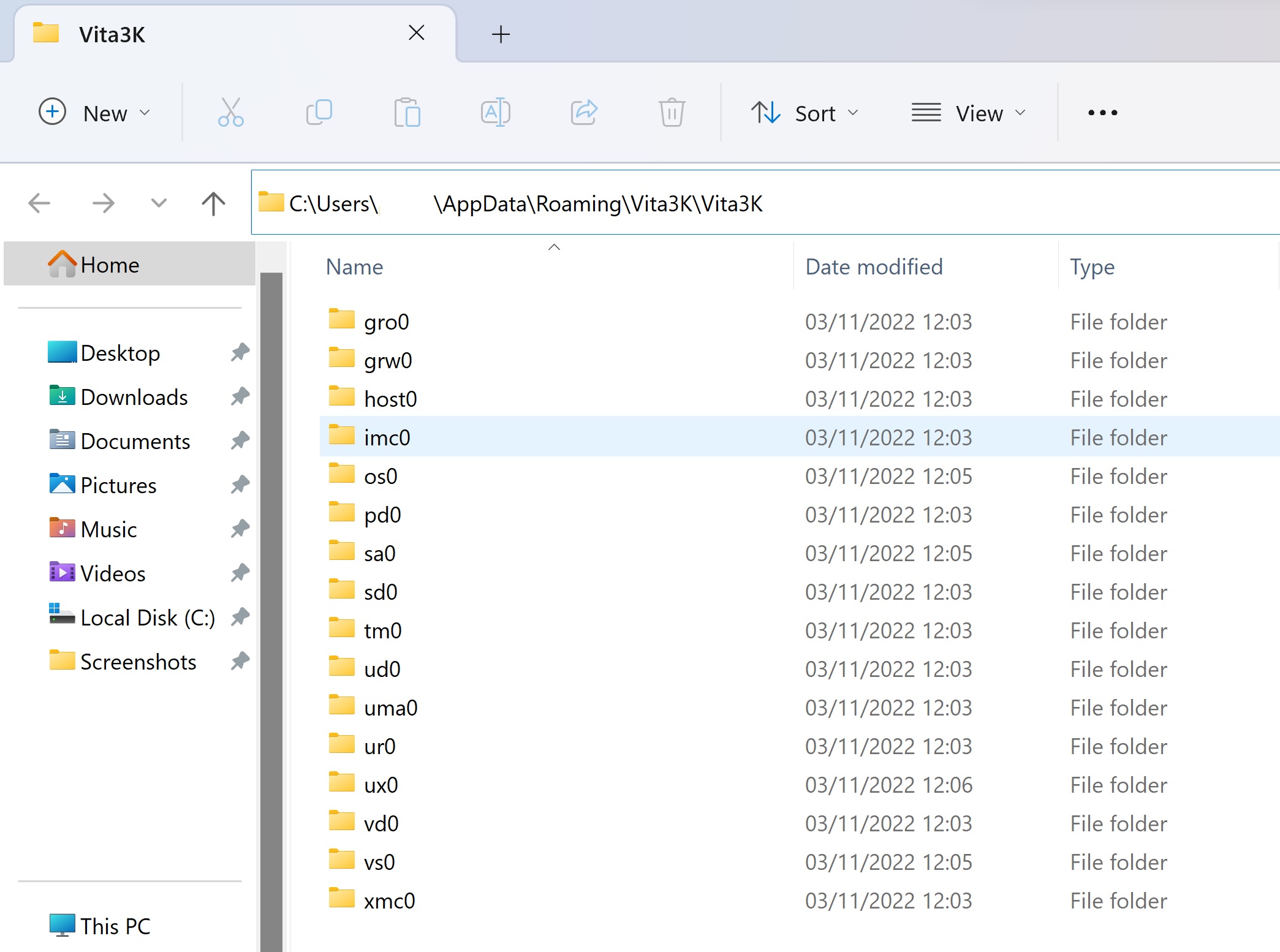Click the Paste clipboard icon
1280x952 pixels.
tap(407, 113)
